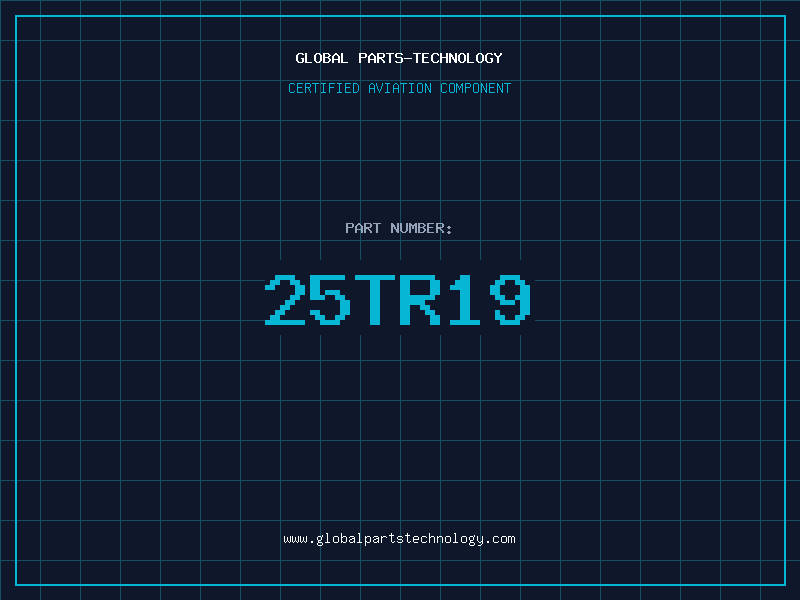Screen dimensions: 800x600
Task: Click the PART NUMBER: label
Action: pyautogui.click(x=399, y=228)
